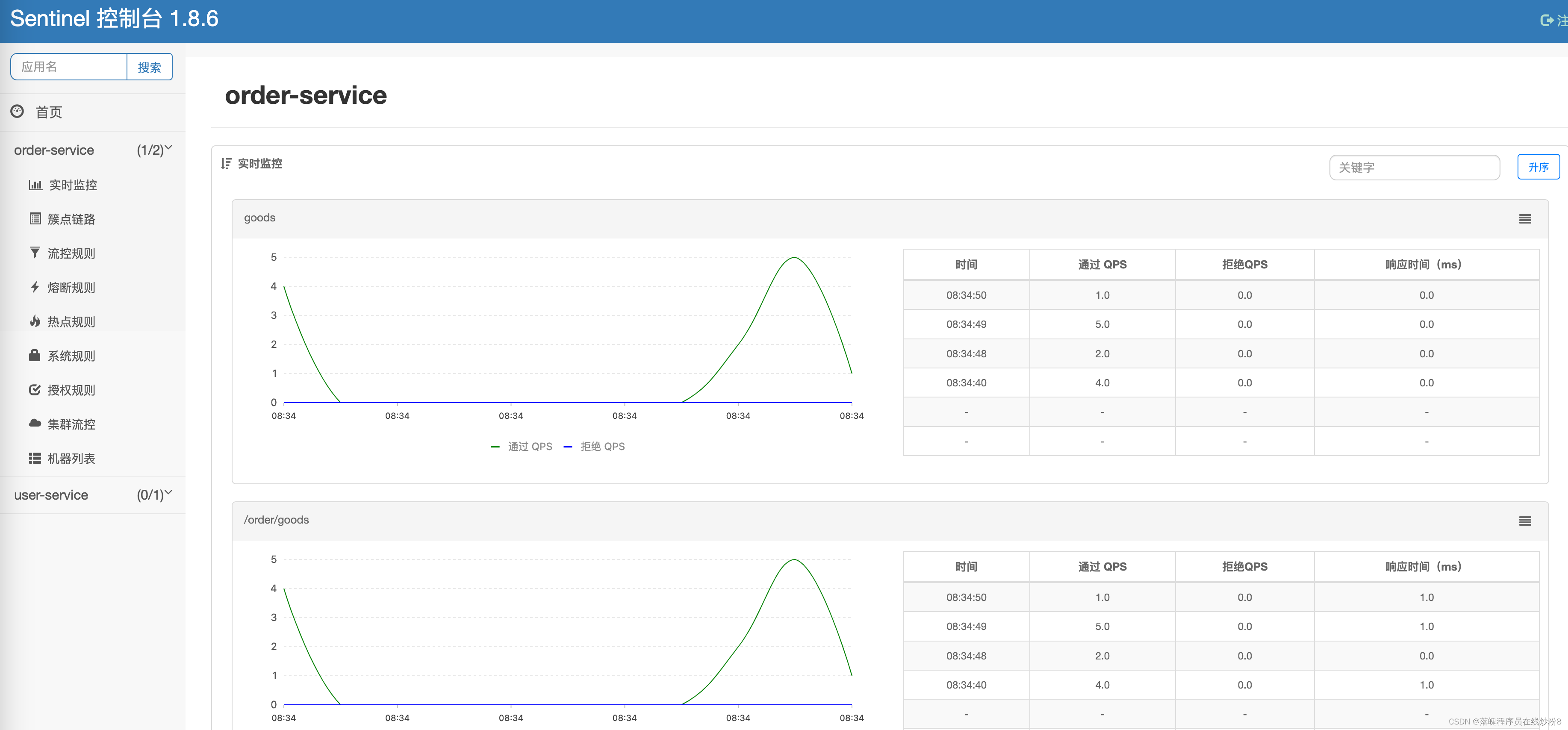Open 热点规则 menu item

[72, 321]
